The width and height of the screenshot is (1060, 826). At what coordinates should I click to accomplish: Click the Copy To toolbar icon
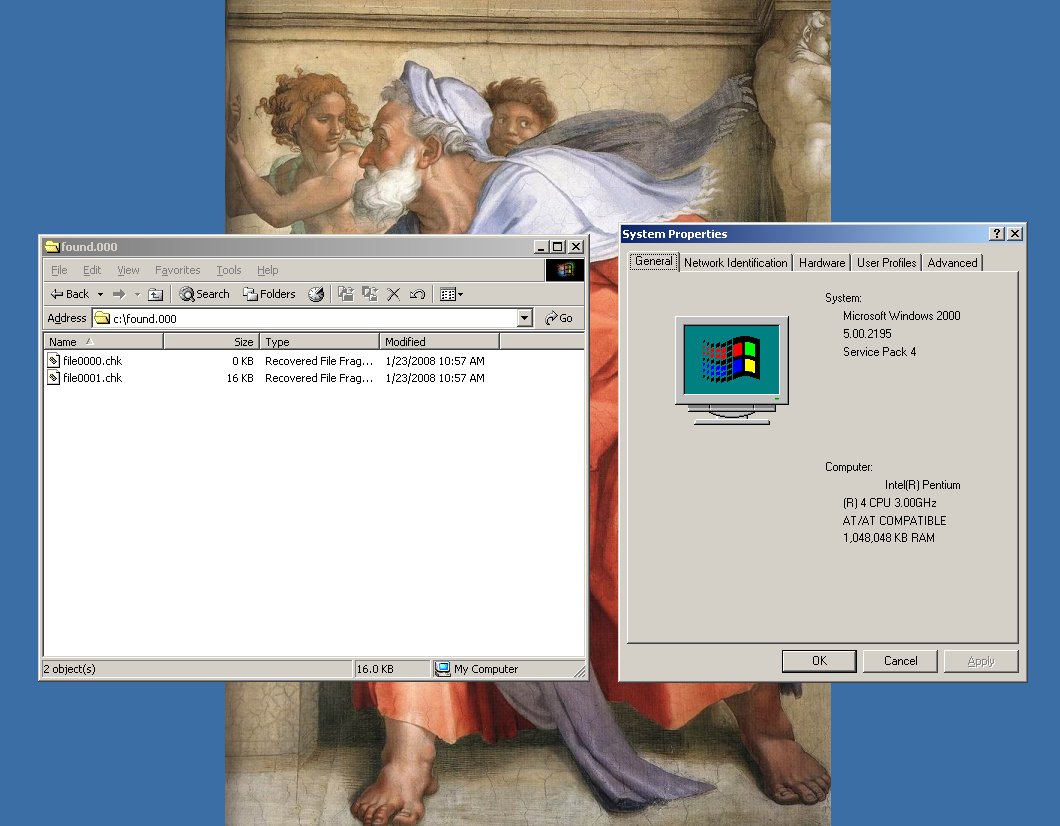point(370,294)
